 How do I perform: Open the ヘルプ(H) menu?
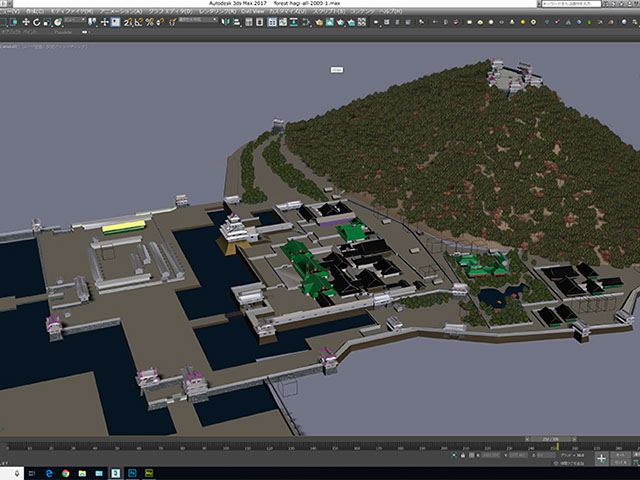tap(389, 11)
